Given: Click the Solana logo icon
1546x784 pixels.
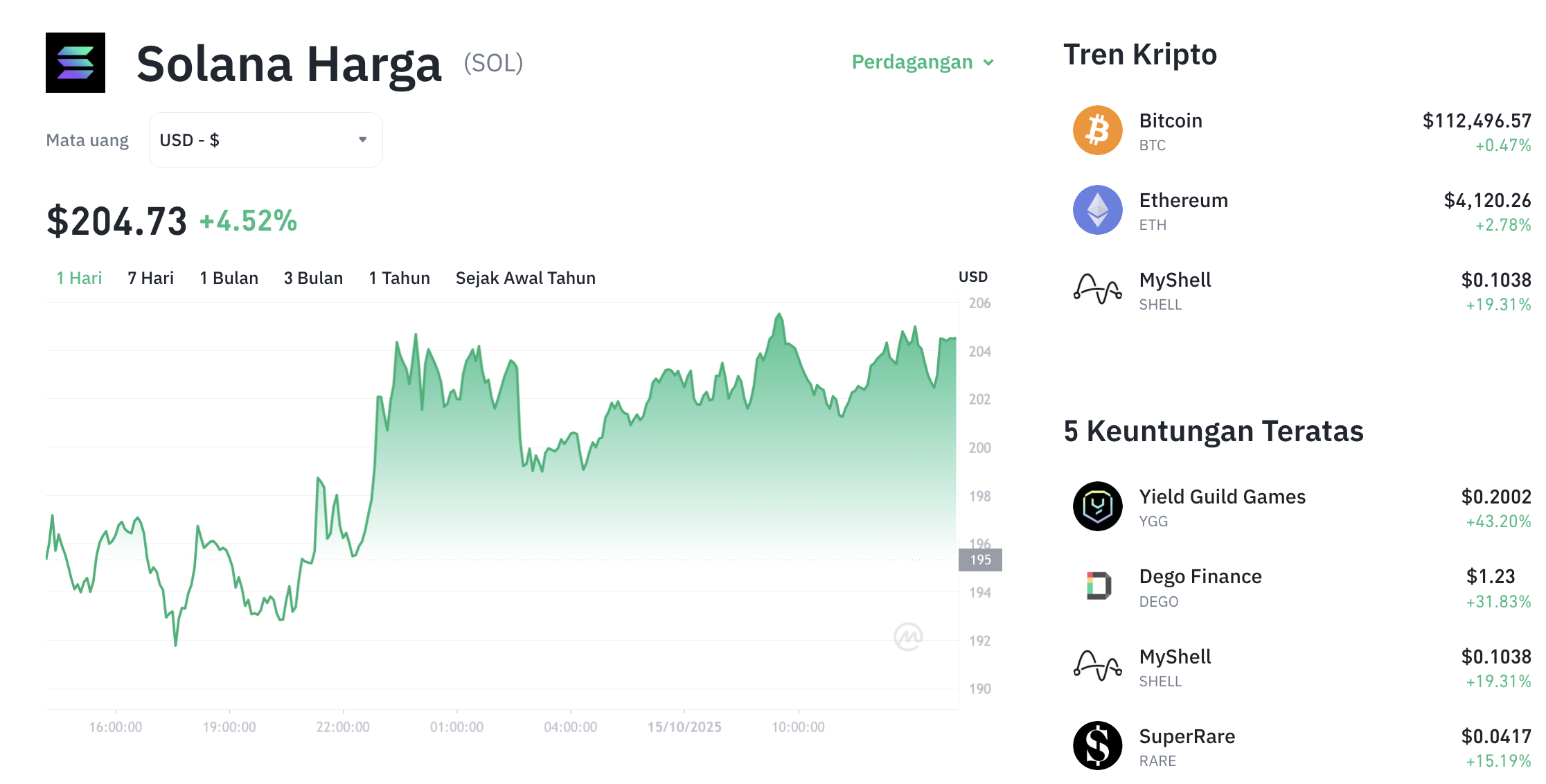Looking at the screenshot, I should (x=75, y=63).
